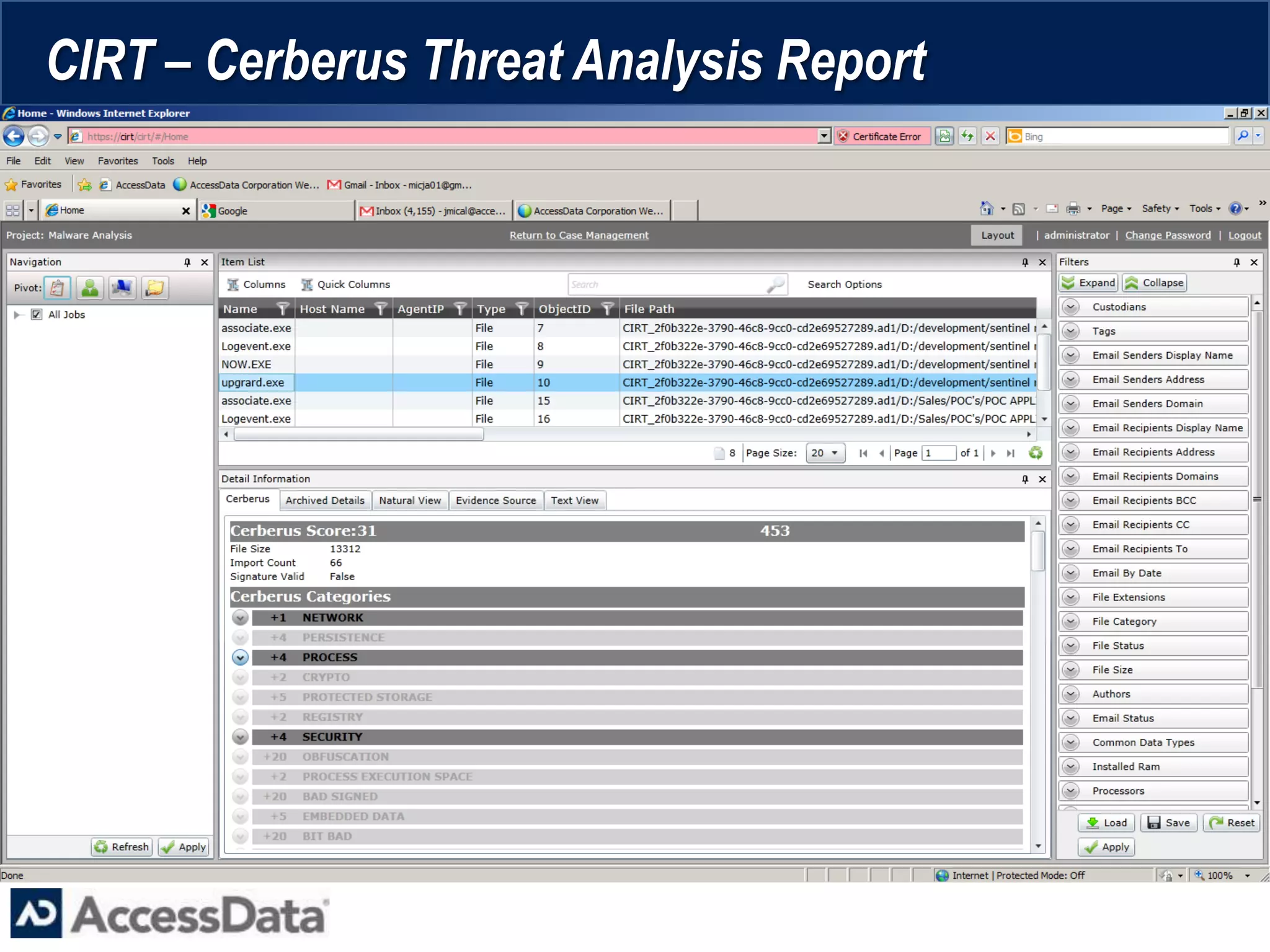Open the Quick Tabs grid icon
Viewport: 1270px width, 952px height.
[13, 211]
